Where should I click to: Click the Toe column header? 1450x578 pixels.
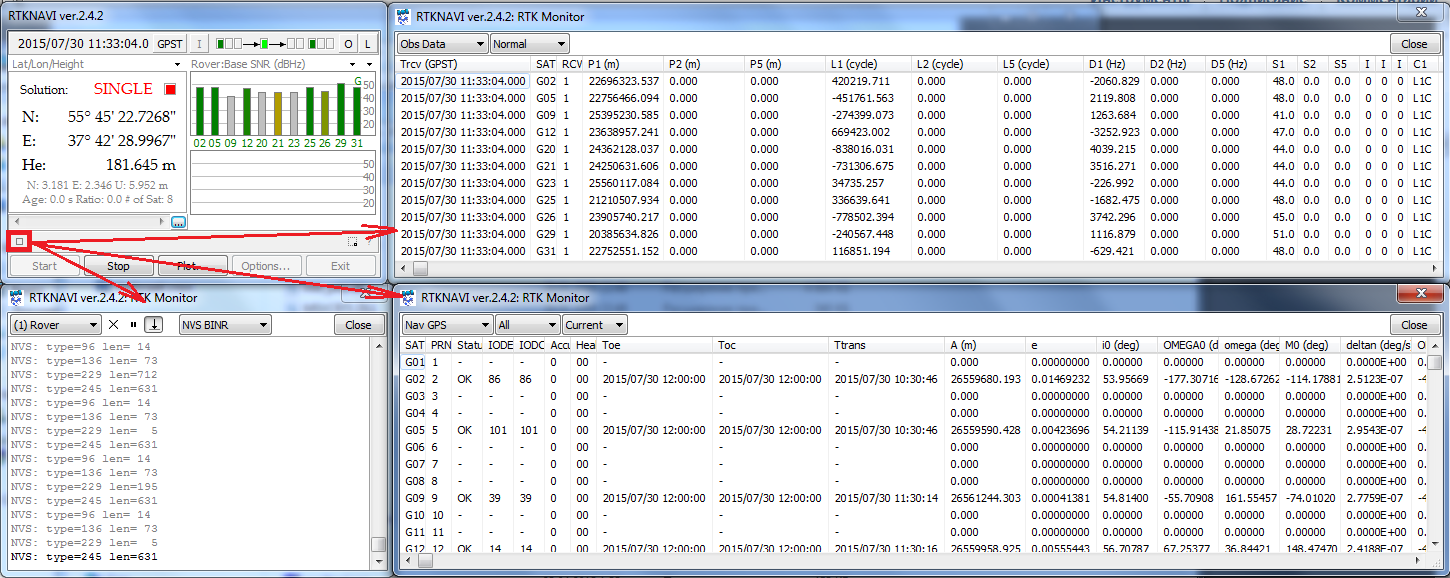[656, 345]
